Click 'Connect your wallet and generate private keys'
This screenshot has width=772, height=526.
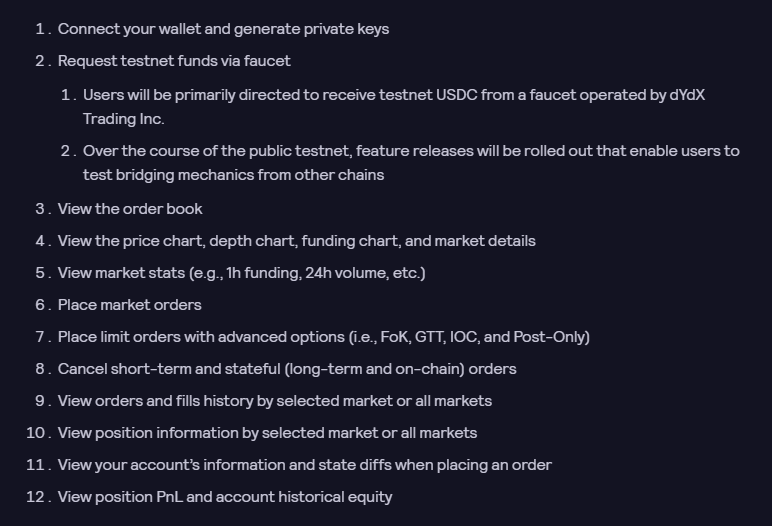[x=224, y=29]
